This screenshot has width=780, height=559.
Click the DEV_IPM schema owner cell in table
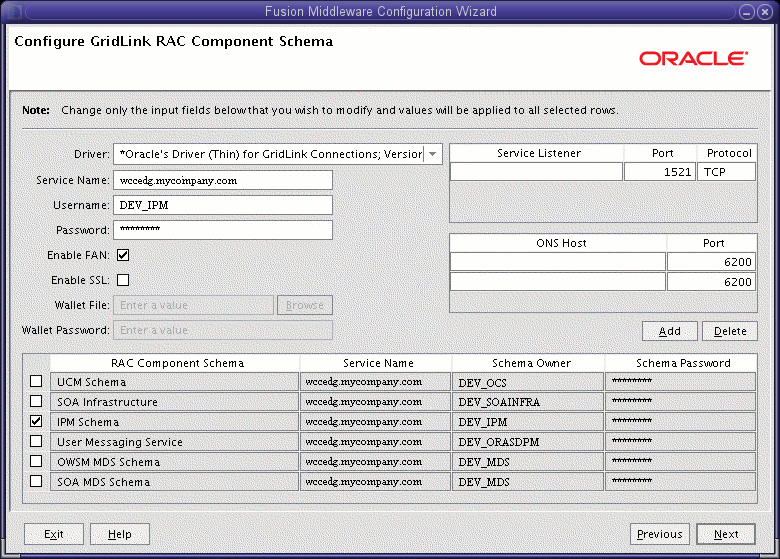click(528, 422)
